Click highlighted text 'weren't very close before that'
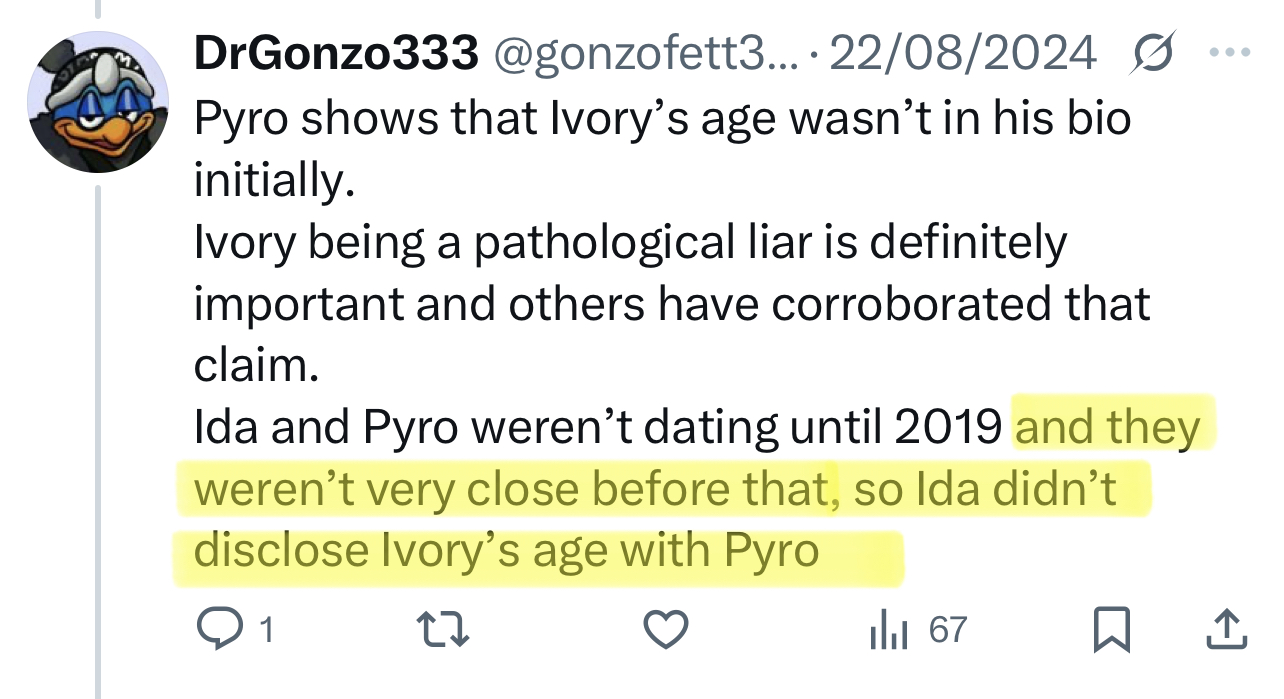 (x=510, y=489)
